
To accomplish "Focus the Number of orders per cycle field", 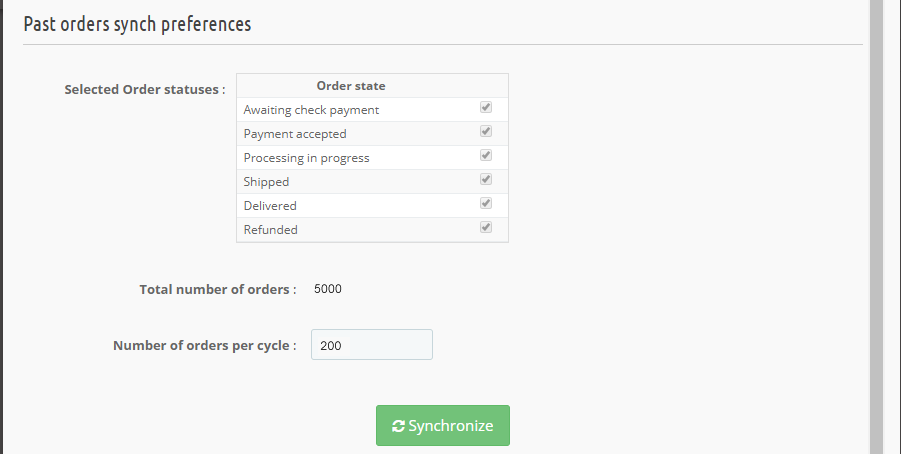I will click(x=372, y=345).
